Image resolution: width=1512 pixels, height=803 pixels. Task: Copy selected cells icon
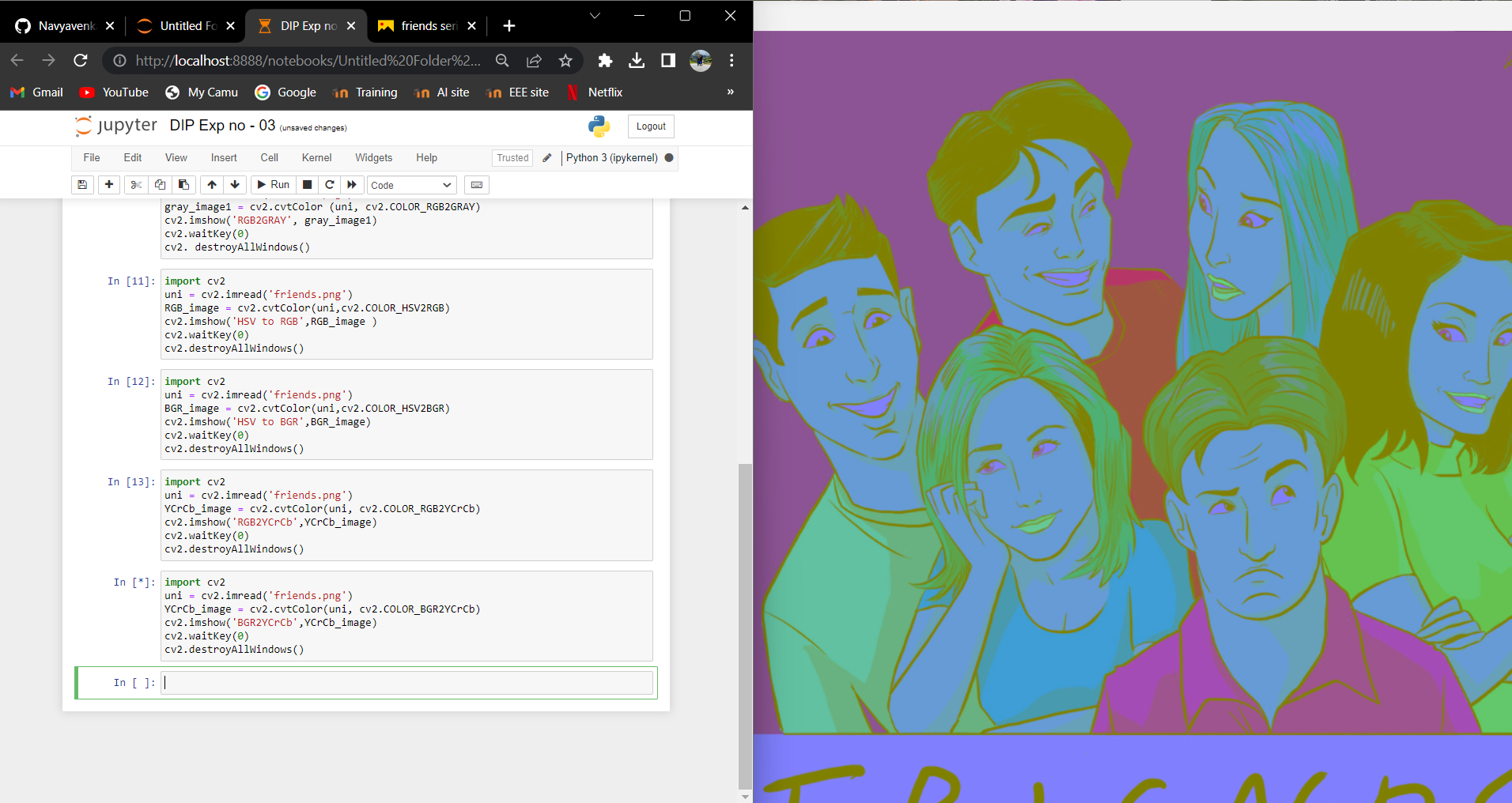(160, 185)
